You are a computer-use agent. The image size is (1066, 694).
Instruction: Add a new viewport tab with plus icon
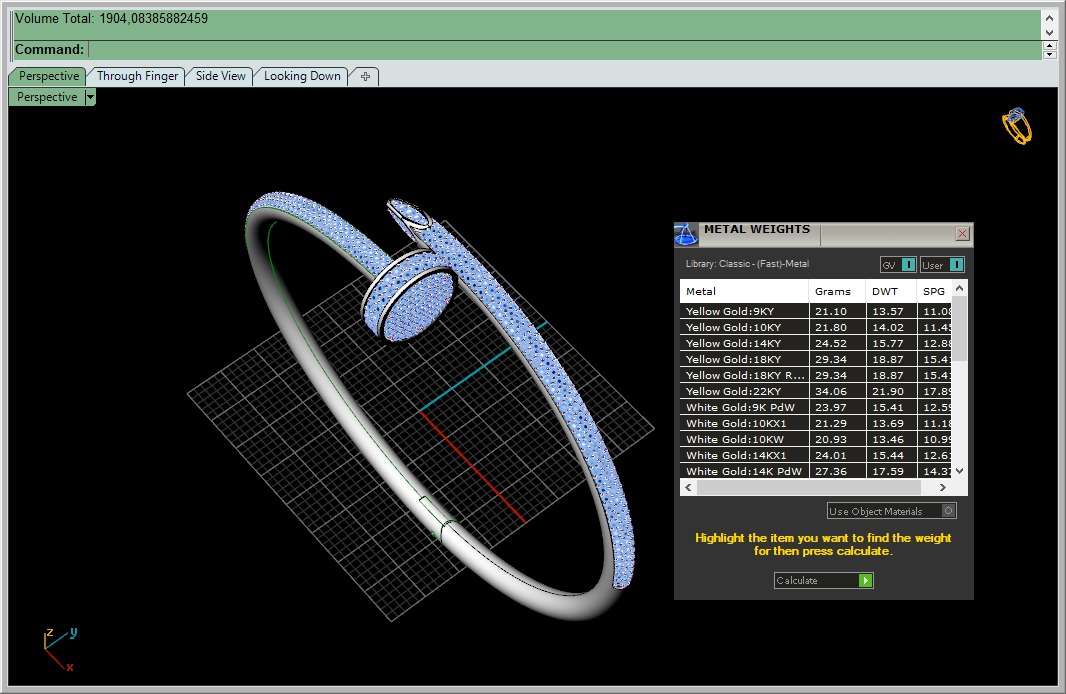[x=365, y=76]
